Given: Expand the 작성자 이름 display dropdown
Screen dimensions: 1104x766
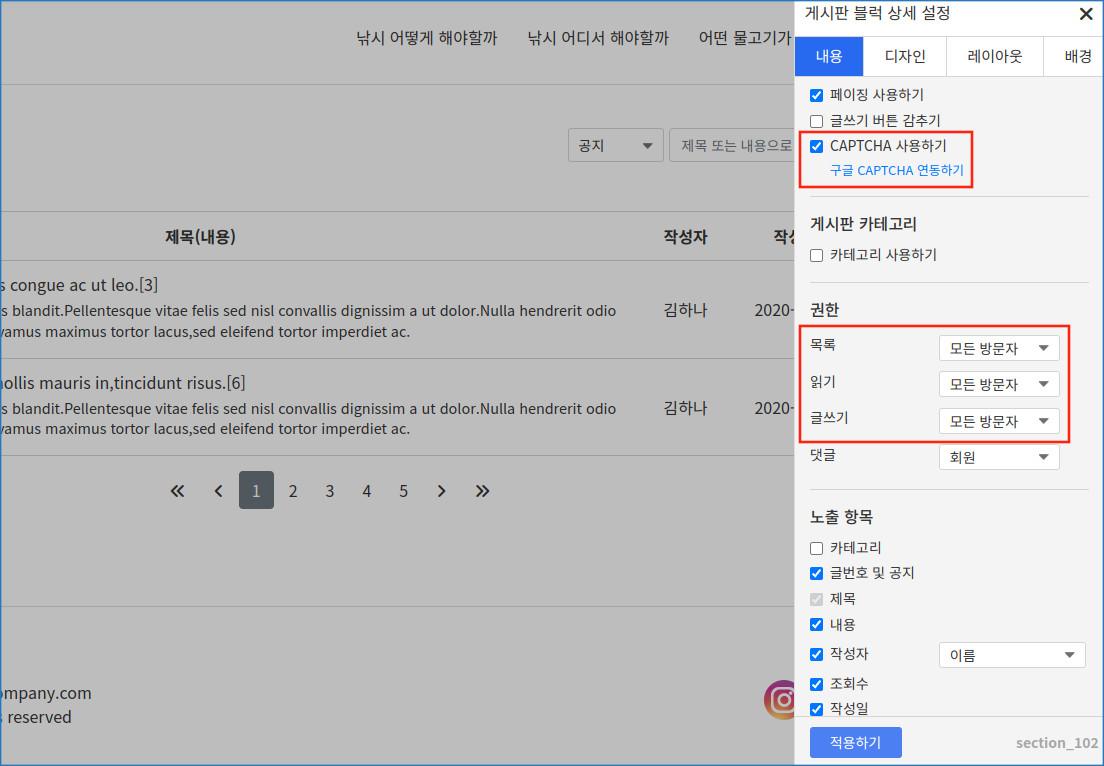Looking at the screenshot, I should point(1011,656).
